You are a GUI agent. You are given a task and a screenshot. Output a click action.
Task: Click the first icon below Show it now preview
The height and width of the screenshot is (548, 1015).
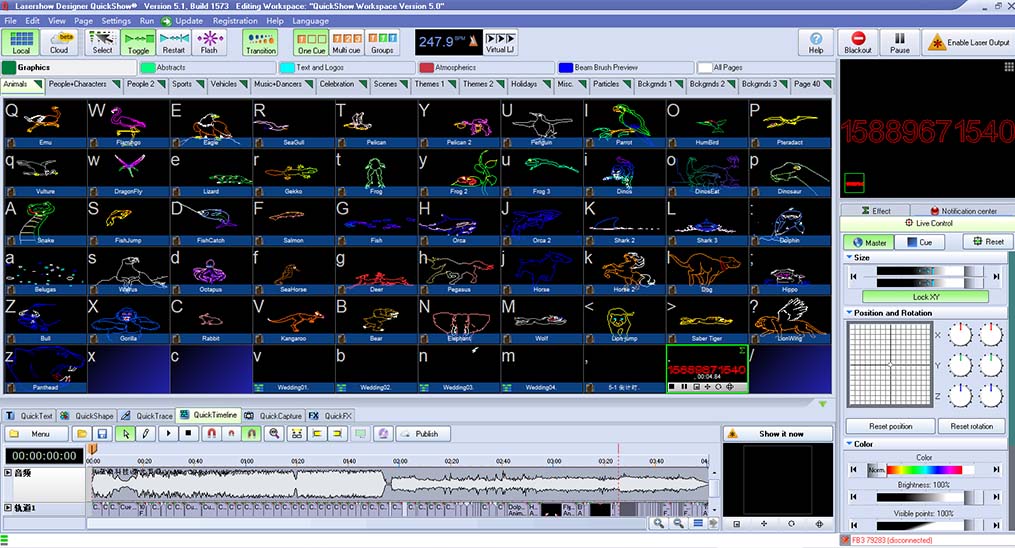pos(737,524)
